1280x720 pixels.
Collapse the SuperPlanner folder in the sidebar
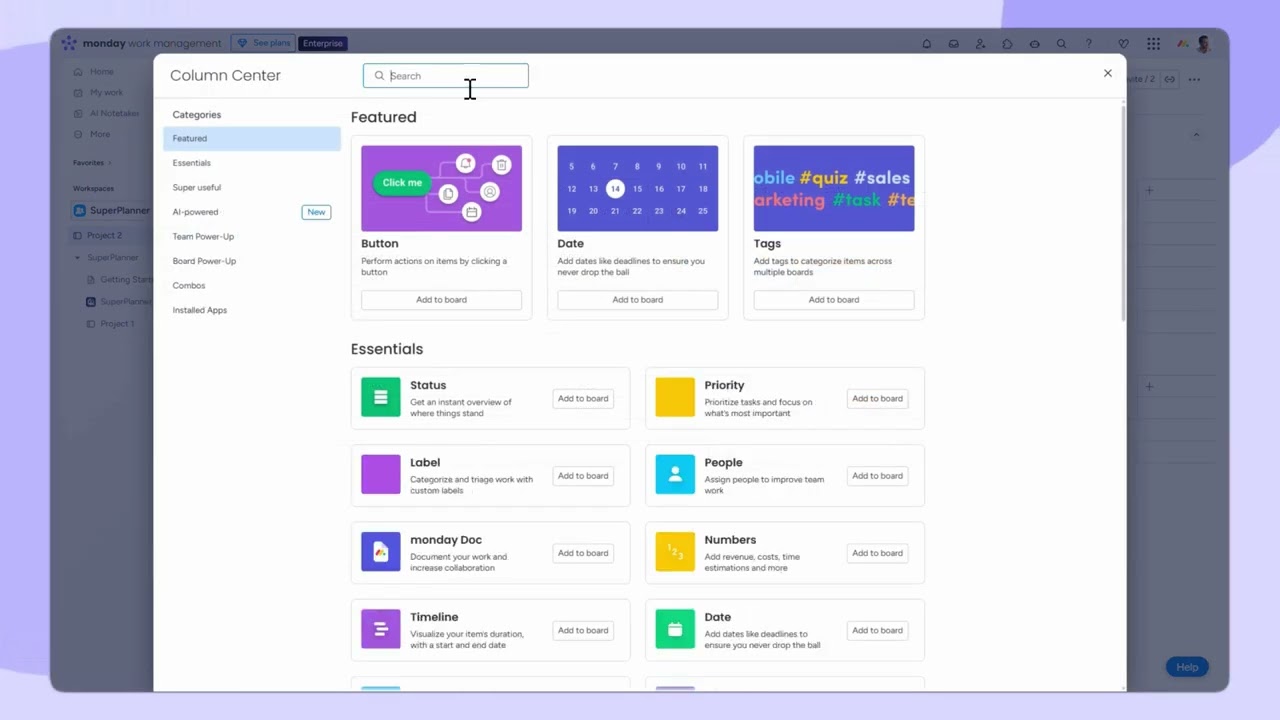[78, 258]
